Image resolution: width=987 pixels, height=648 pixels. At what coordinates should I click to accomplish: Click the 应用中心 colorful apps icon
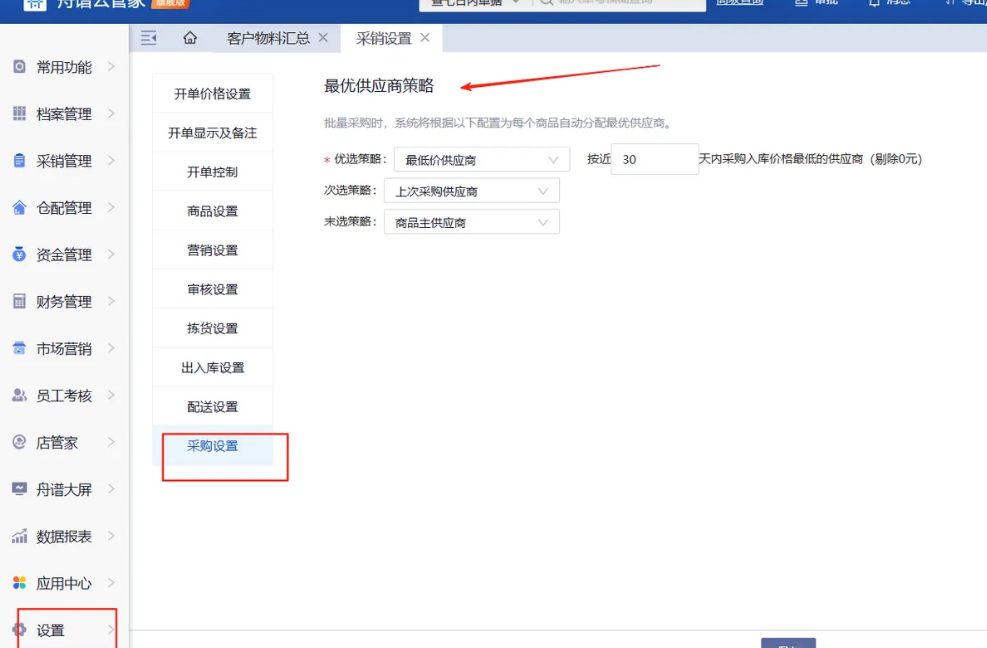(x=19, y=583)
